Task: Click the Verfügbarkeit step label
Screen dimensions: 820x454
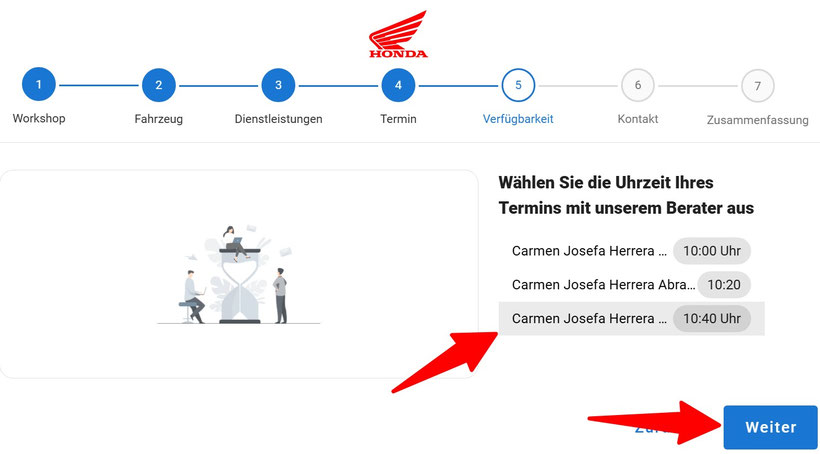Action: pyautogui.click(x=518, y=119)
